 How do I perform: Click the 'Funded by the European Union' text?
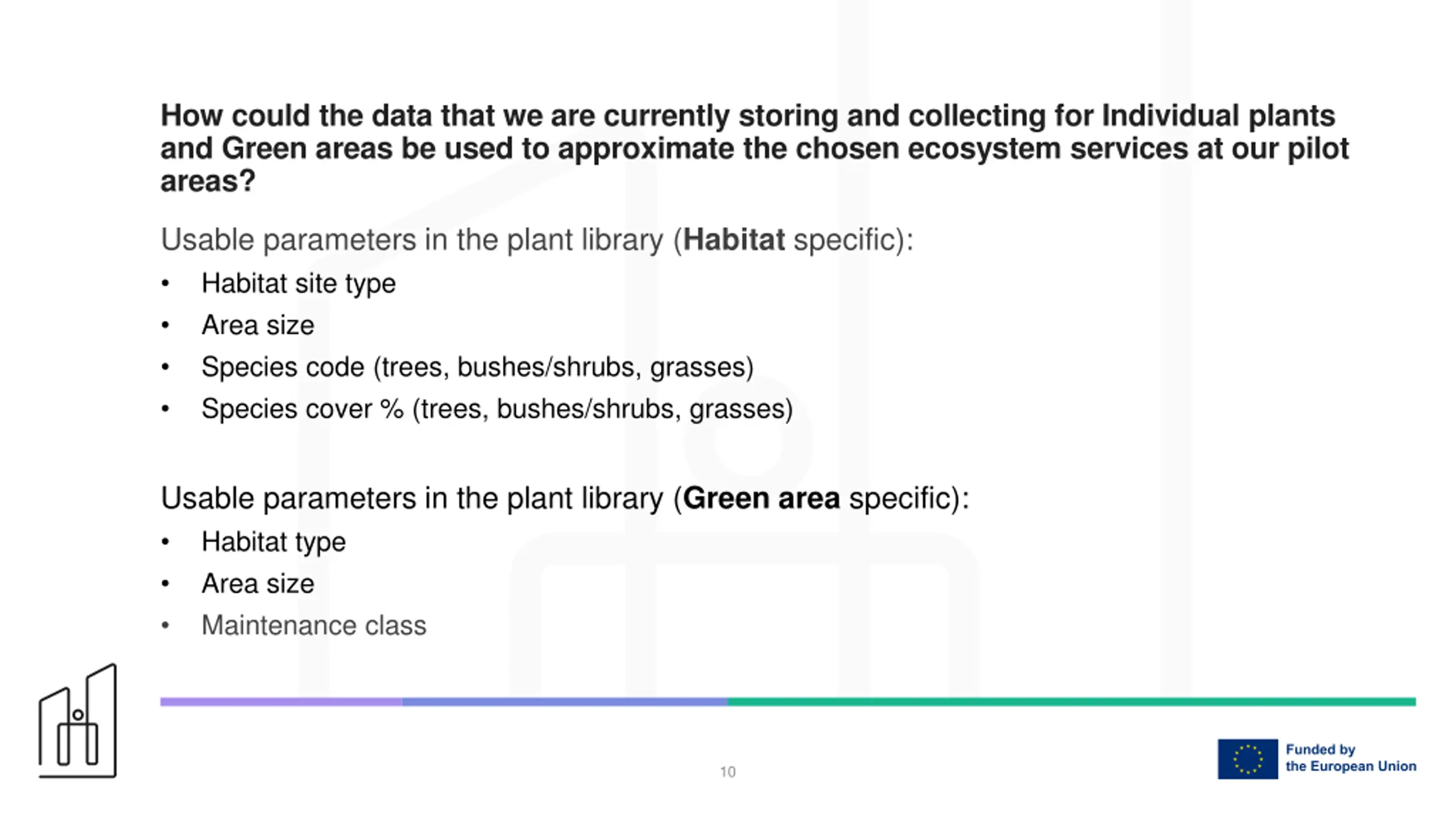[1351, 758]
